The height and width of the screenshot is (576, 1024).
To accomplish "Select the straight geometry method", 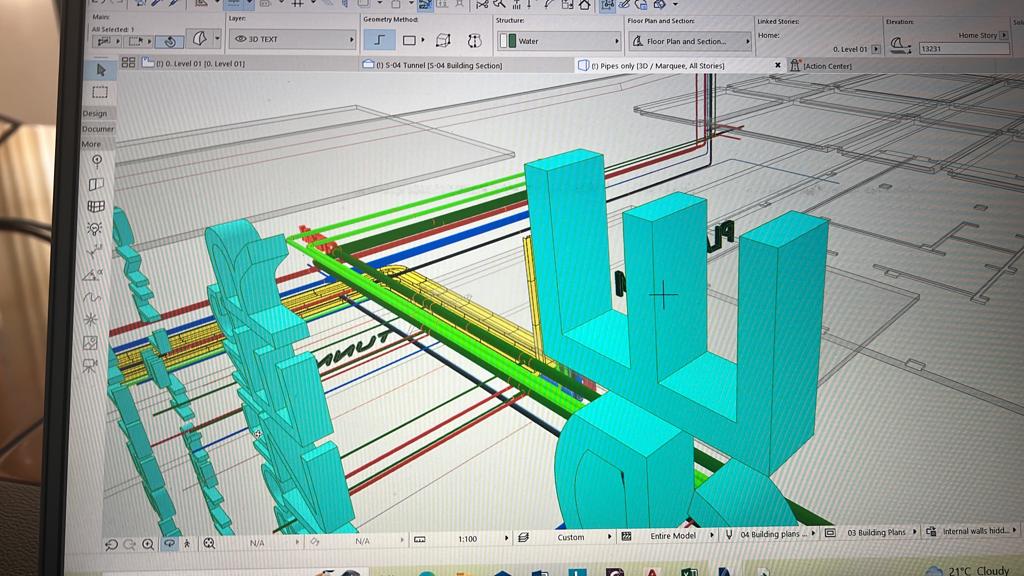I will coord(378,41).
